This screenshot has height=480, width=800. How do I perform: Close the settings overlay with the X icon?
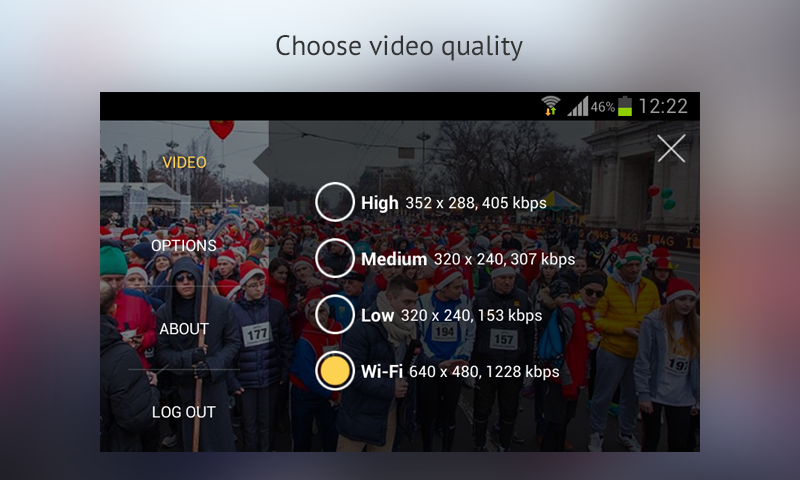click(x=671, y=148)
